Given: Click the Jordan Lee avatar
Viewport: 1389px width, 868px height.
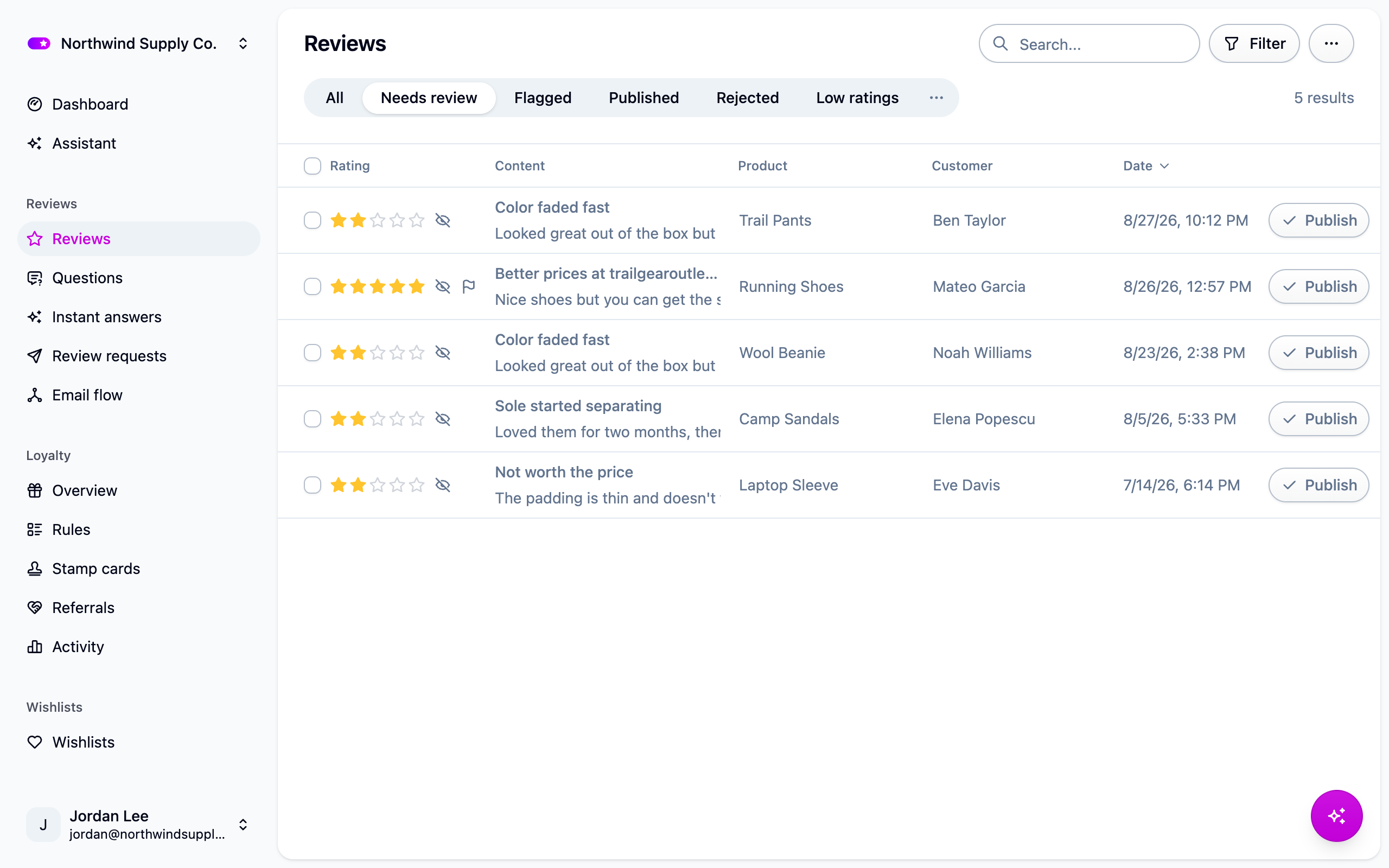Looking at the screenshot, I should pyautogui.click(x=43, y=825).
